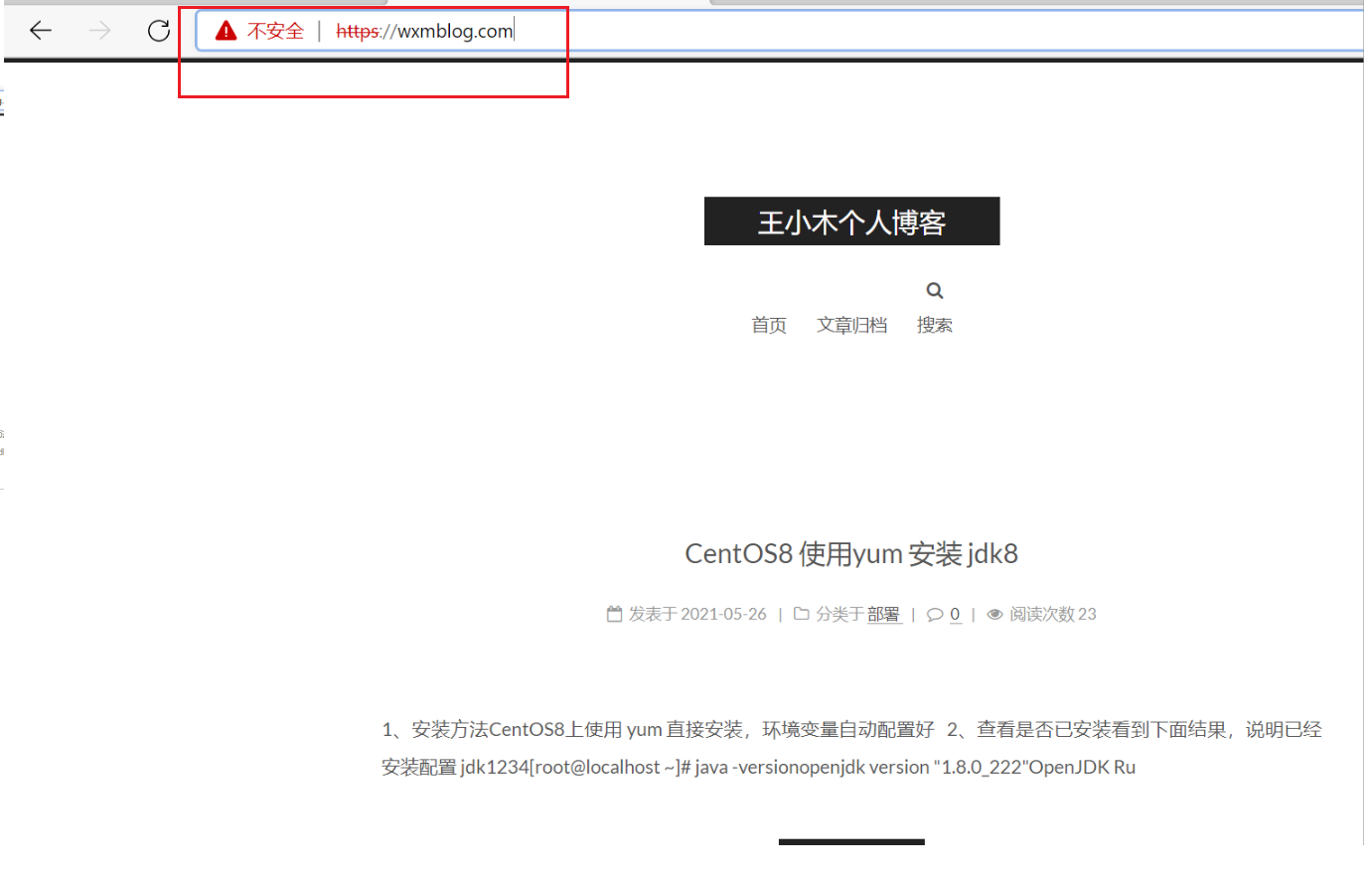Viewport: 1372px width, 876px height.
Task: Click the calendar icon beside 发表于
Action: tap(614, 614)
